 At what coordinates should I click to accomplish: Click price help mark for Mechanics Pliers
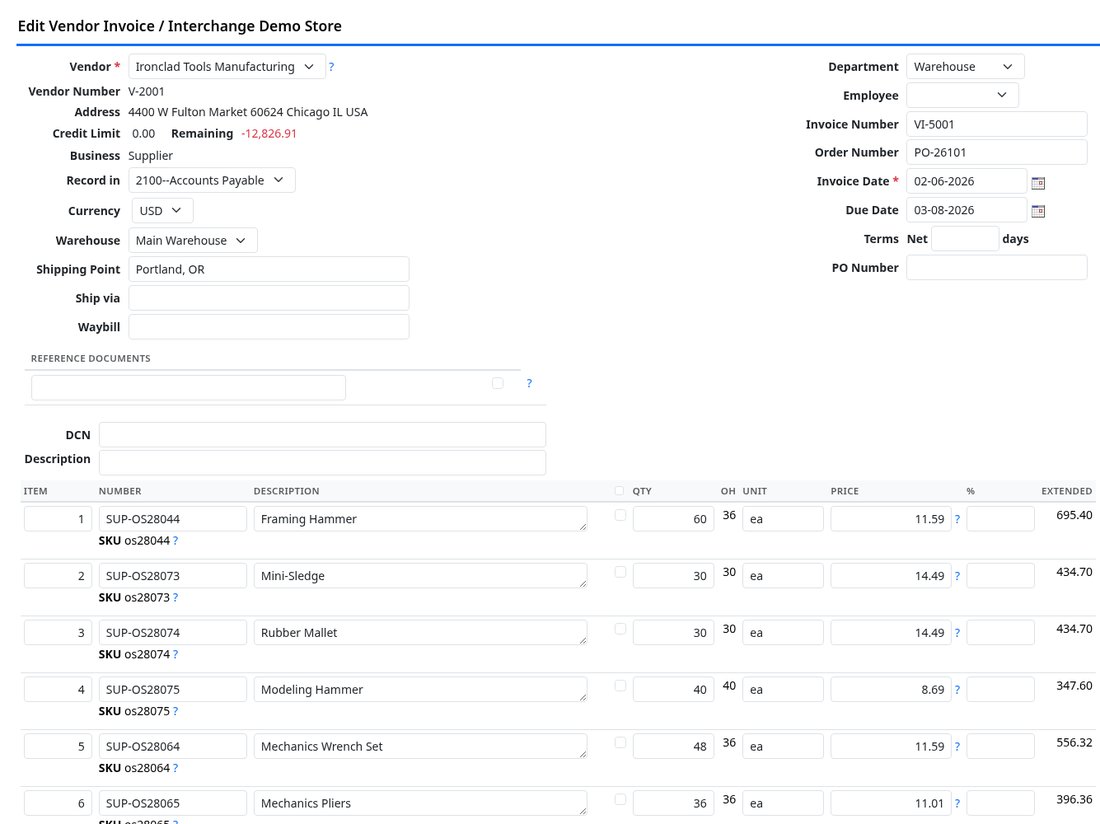click(957, 803)
